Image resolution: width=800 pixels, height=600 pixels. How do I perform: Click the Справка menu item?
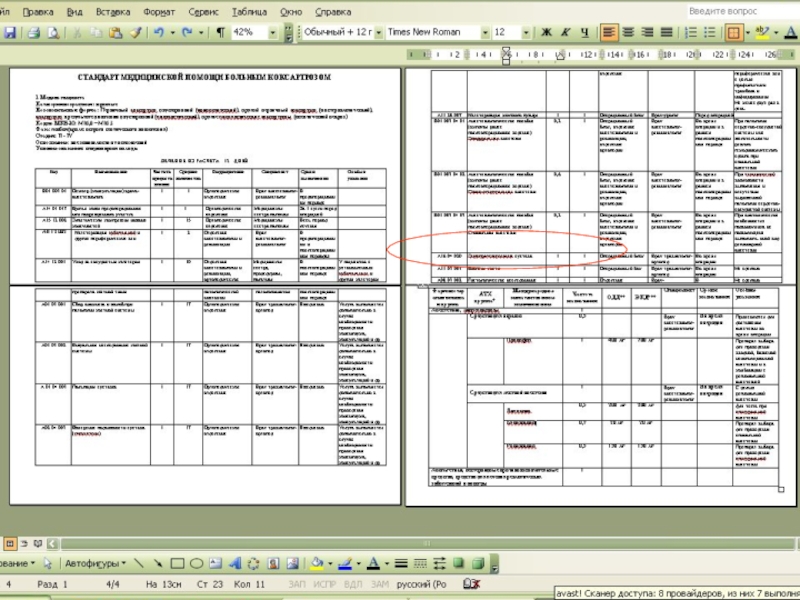point(333,12)
